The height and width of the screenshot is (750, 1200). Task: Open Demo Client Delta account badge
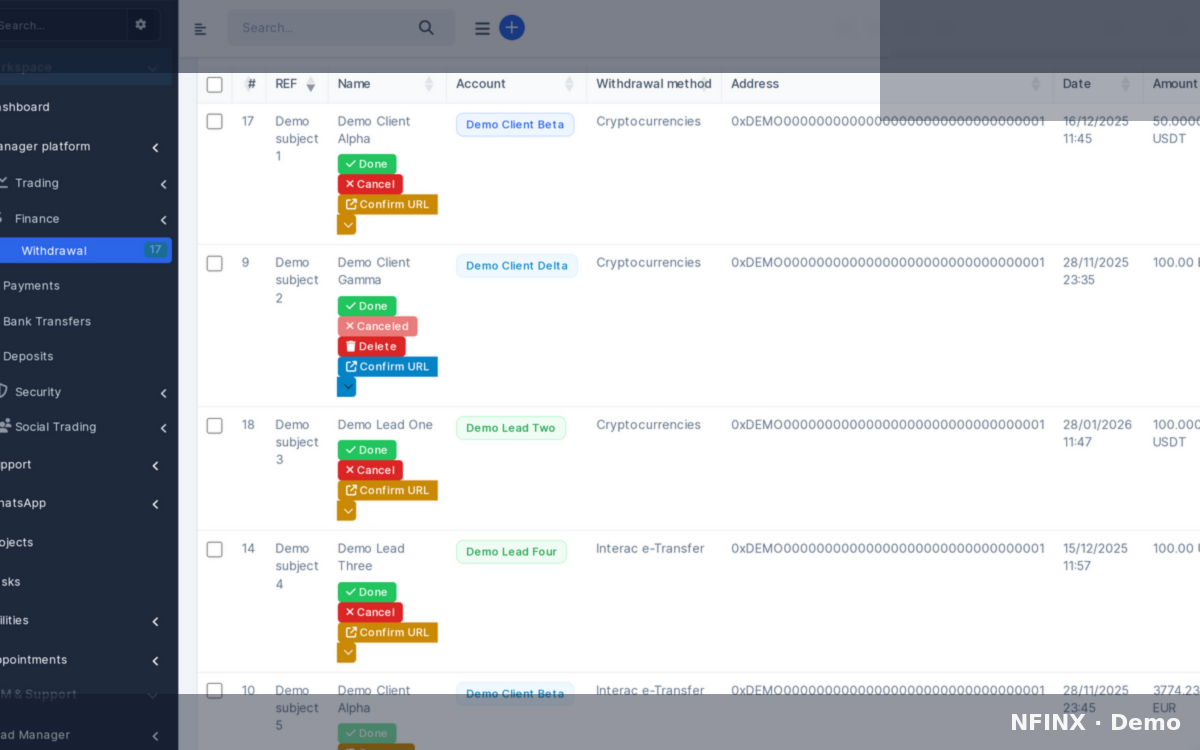517,266
